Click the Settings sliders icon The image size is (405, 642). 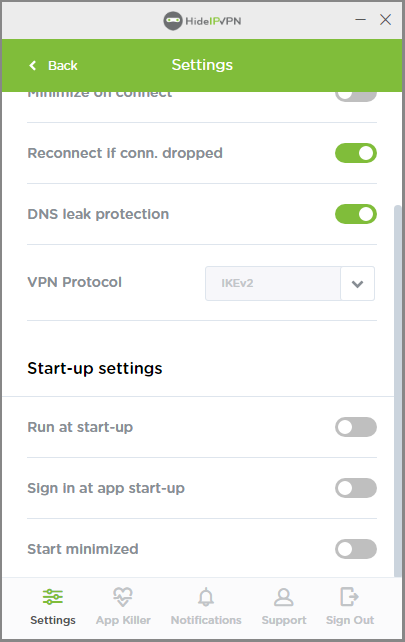pyautogui.click(x=53, y=597)
